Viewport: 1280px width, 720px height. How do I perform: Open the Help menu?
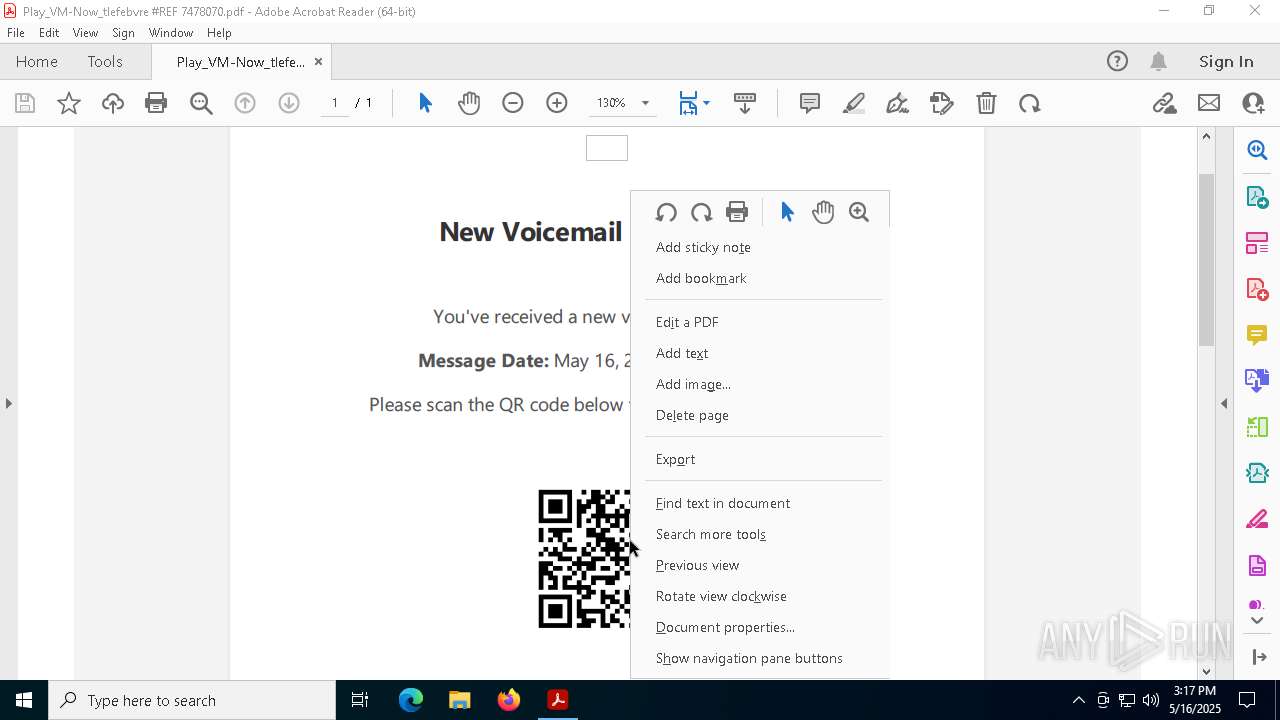(219, 33)
